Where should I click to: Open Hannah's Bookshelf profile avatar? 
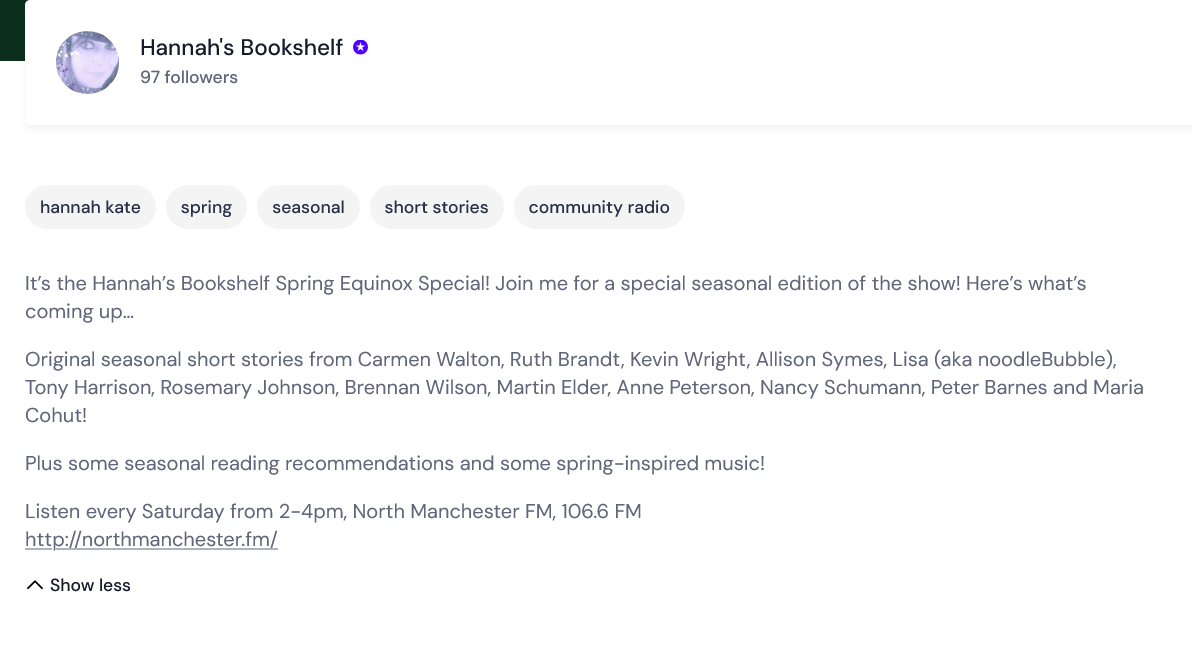[87, 62]
